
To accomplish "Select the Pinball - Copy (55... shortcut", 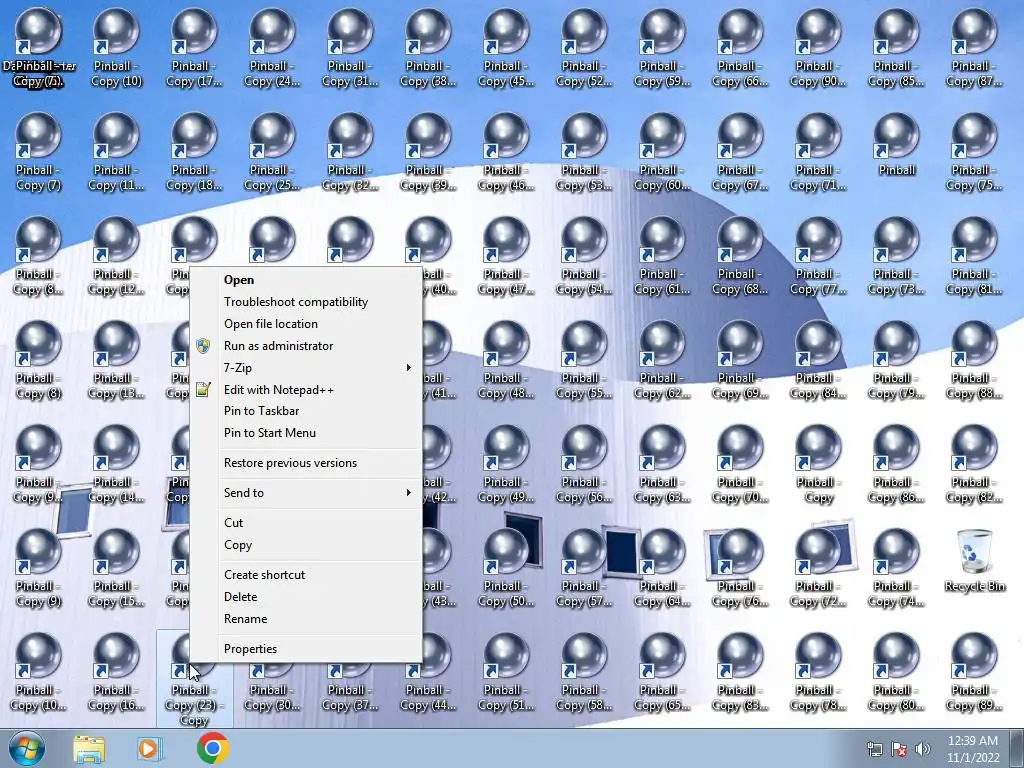I will [584, 360].
